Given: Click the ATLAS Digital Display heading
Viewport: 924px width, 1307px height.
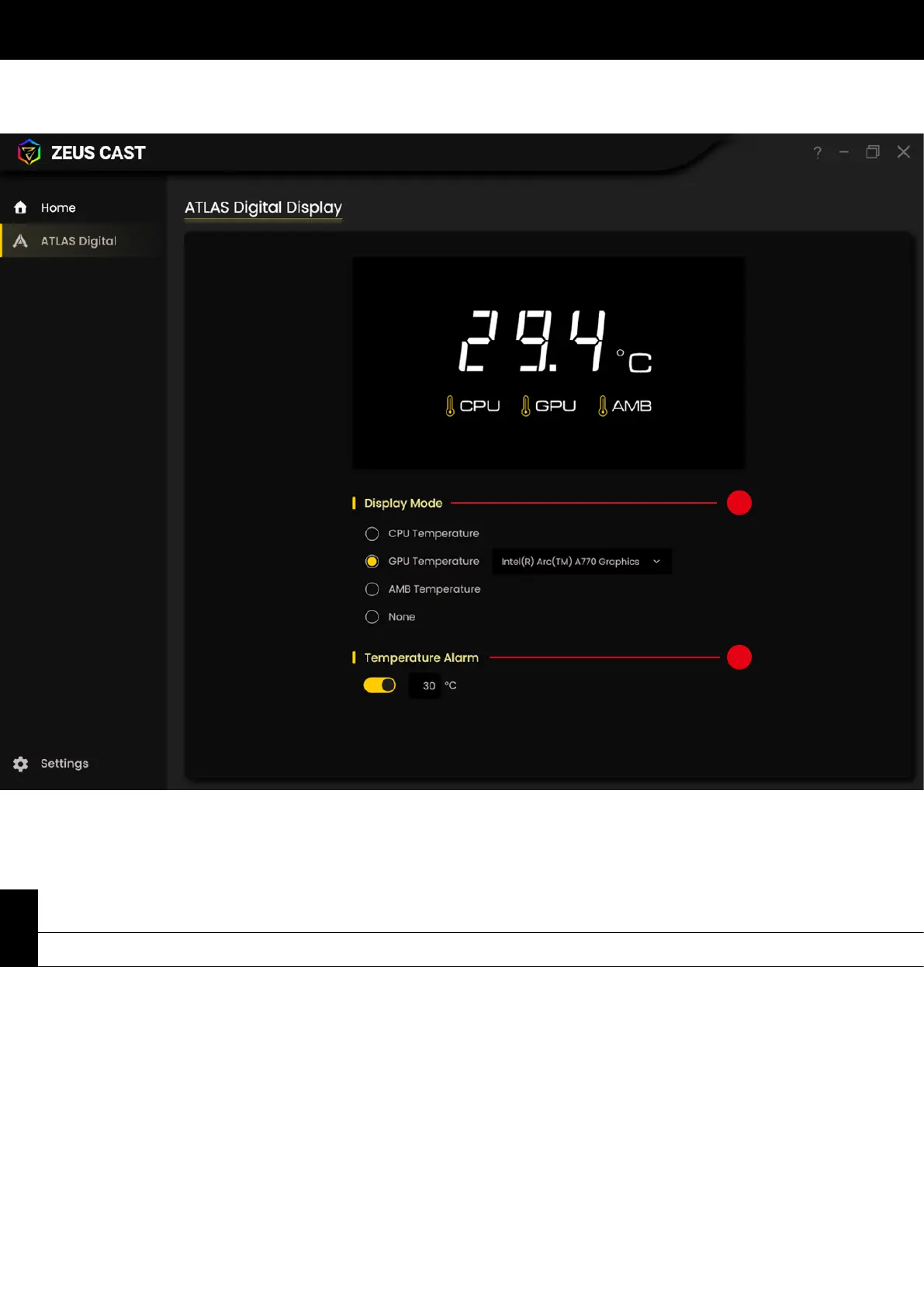Looking at the screenshot, I should coord(263,208).
